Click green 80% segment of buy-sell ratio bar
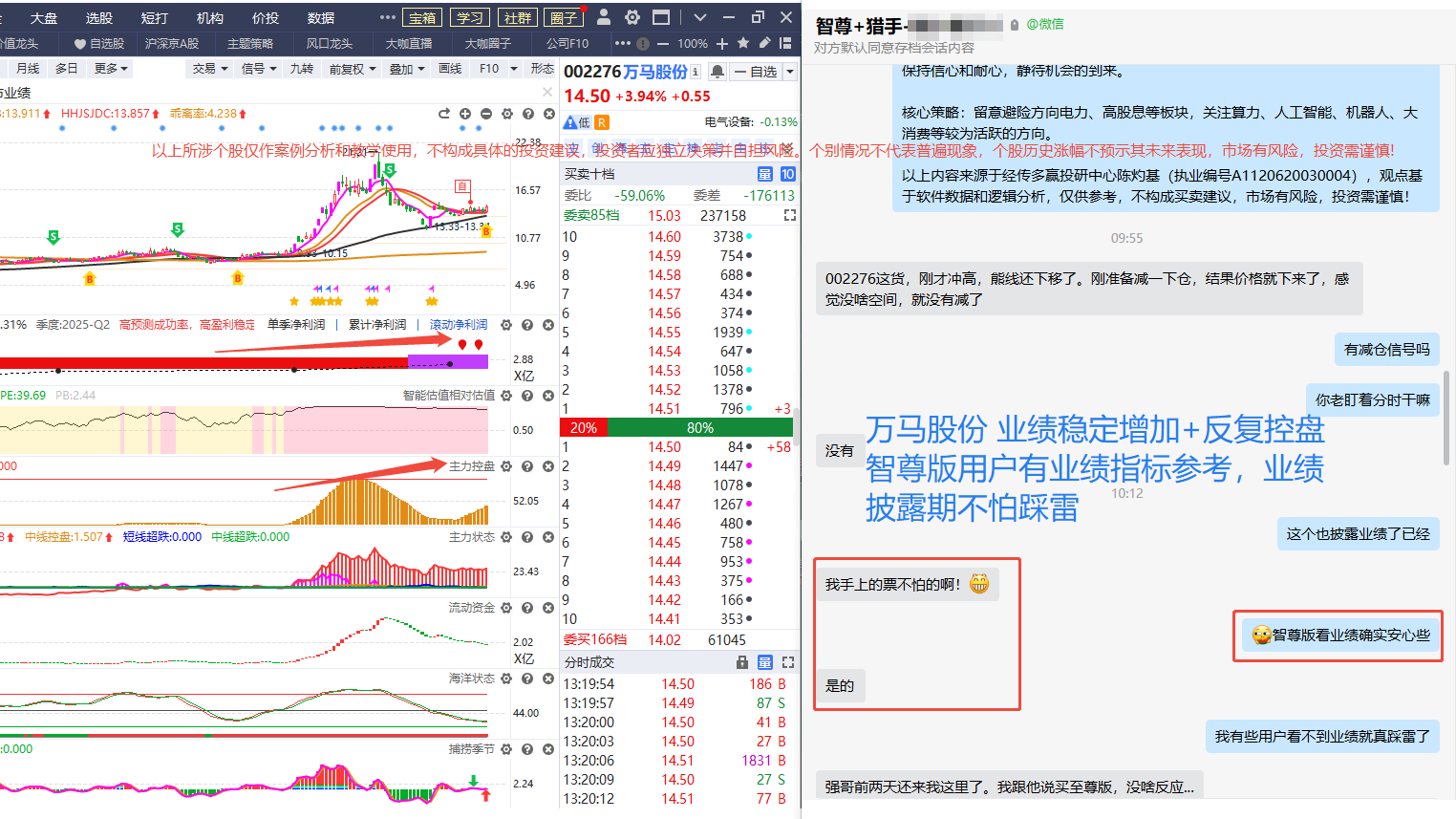 (x=699, y=428)
